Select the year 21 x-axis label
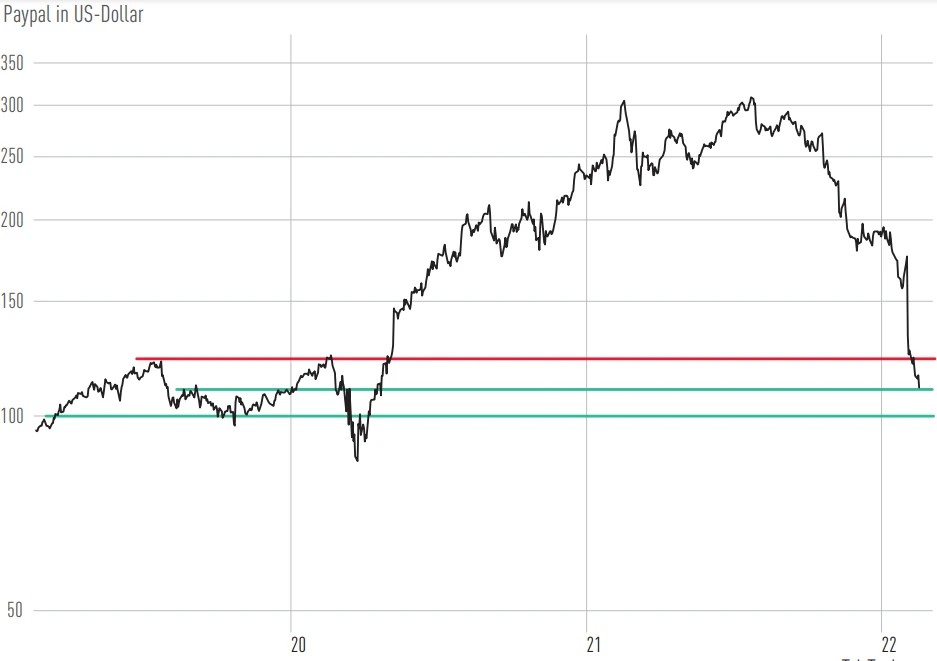The width and height of the screenshot is (937, 661). 594,644
